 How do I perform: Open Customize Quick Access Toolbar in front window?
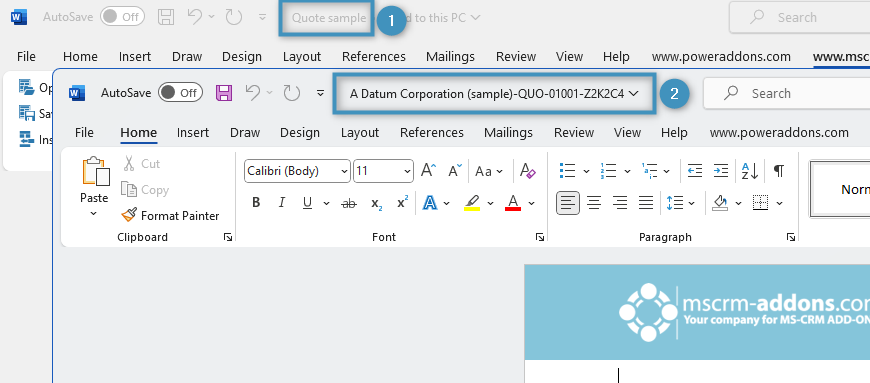pos(320,93)
